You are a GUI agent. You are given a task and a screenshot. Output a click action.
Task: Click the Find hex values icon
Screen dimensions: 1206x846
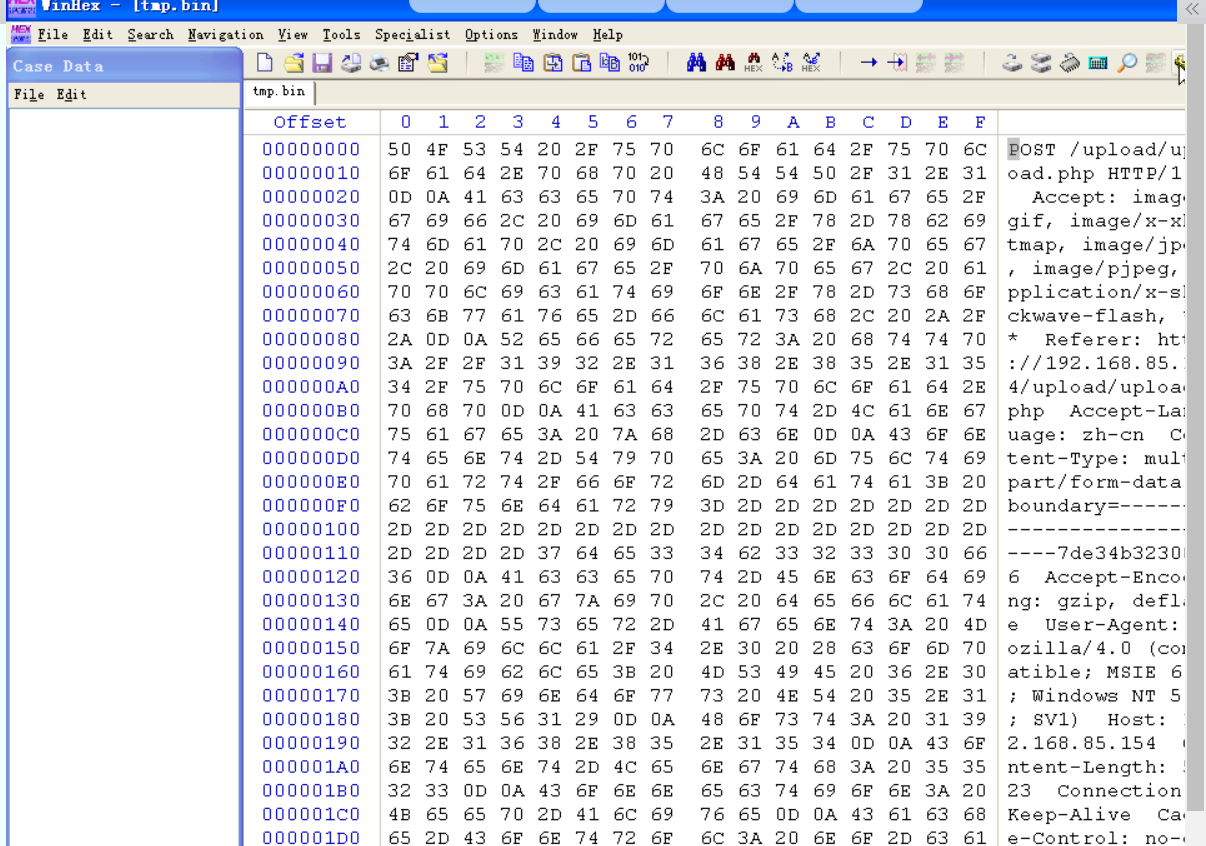point(753,63)
